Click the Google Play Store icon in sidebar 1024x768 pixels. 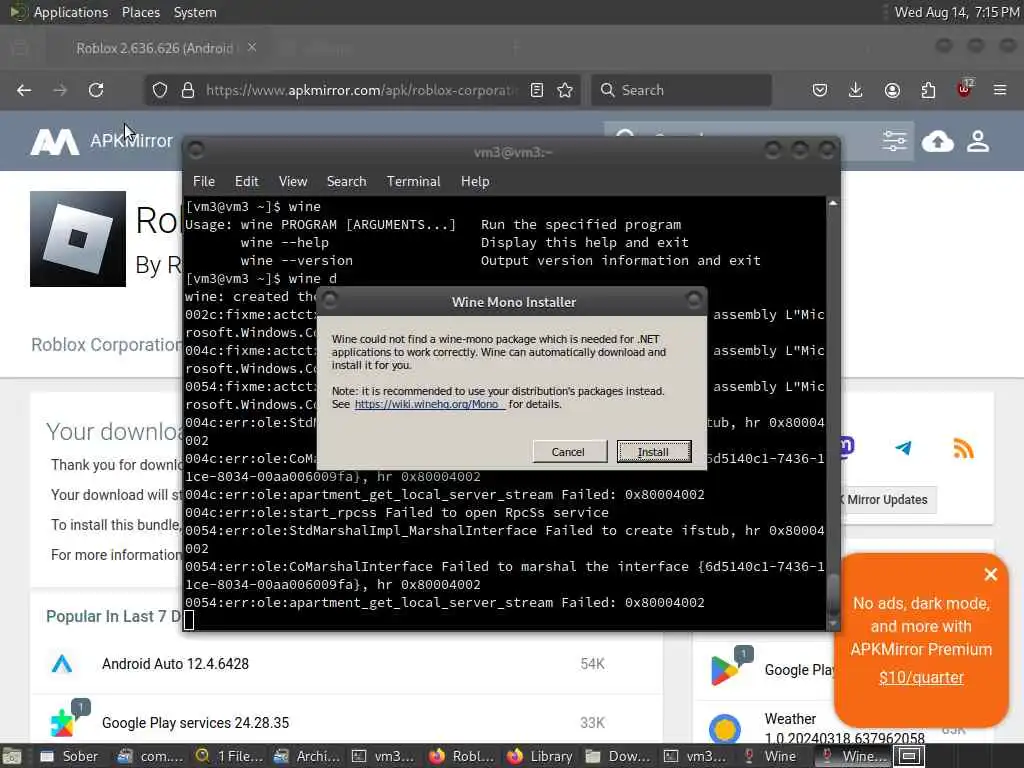click(x=725, y=671)
